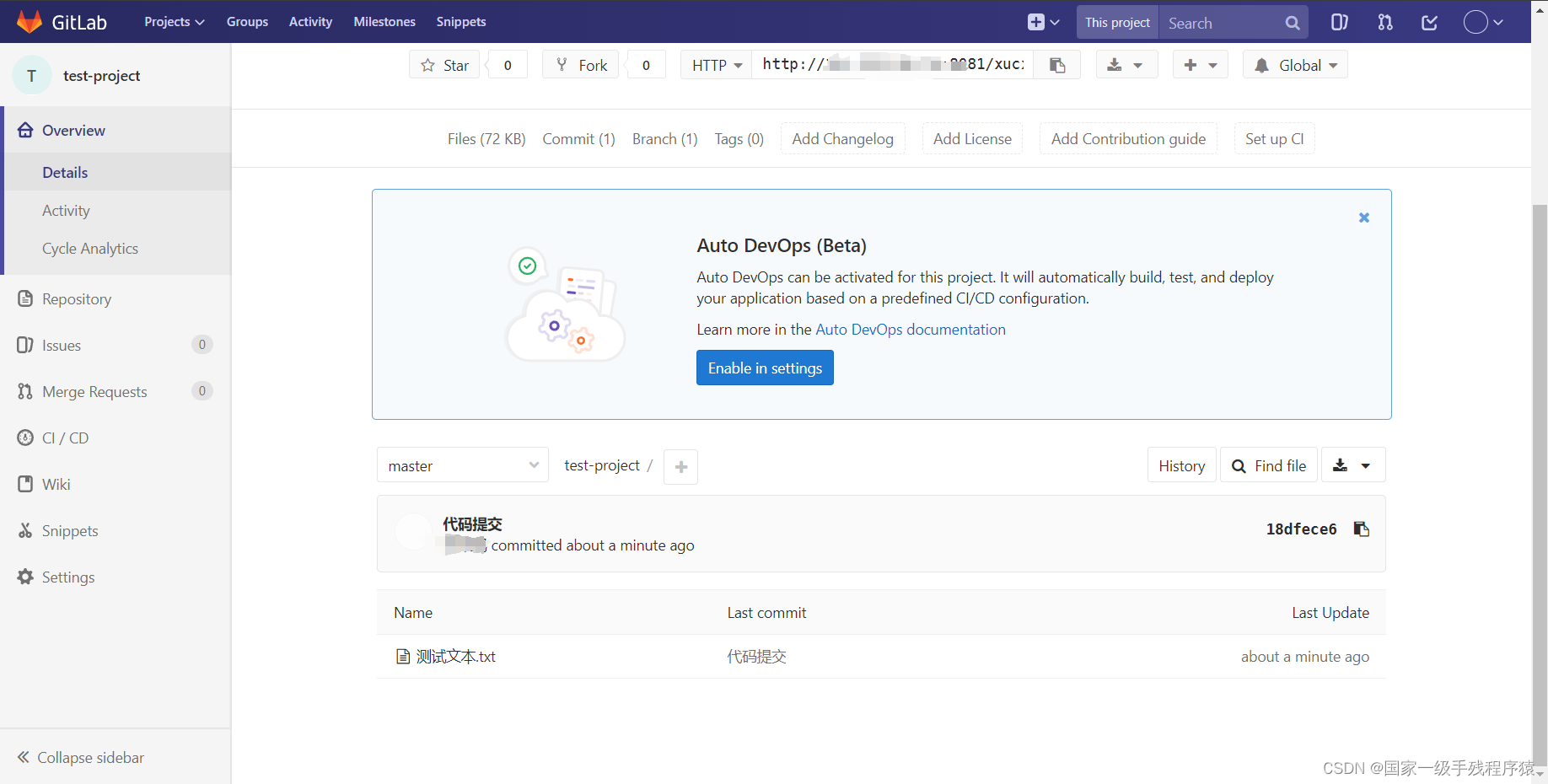Click the search magnifier icon
Image resolution: width=1548 pixels, height=784 pixels.
pyautogui.click(x=1292, y=23)
